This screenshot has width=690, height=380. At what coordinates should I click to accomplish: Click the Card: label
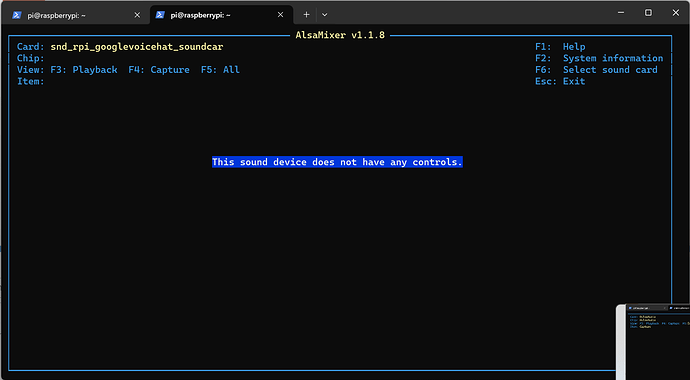coord(30,47)
